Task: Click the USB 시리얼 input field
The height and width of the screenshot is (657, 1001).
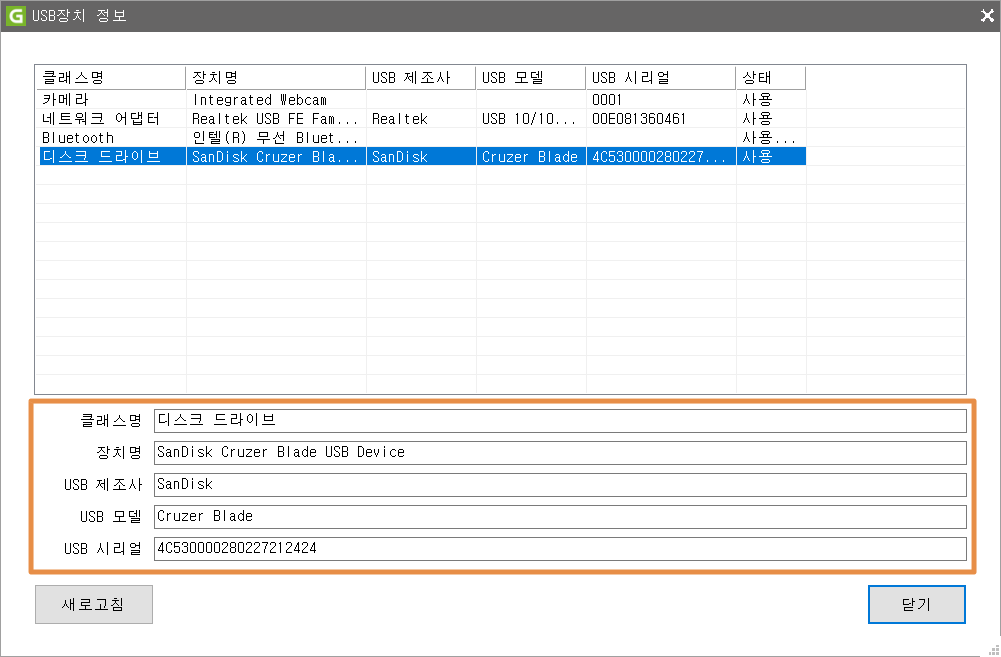Action: (x=560, y=548)
